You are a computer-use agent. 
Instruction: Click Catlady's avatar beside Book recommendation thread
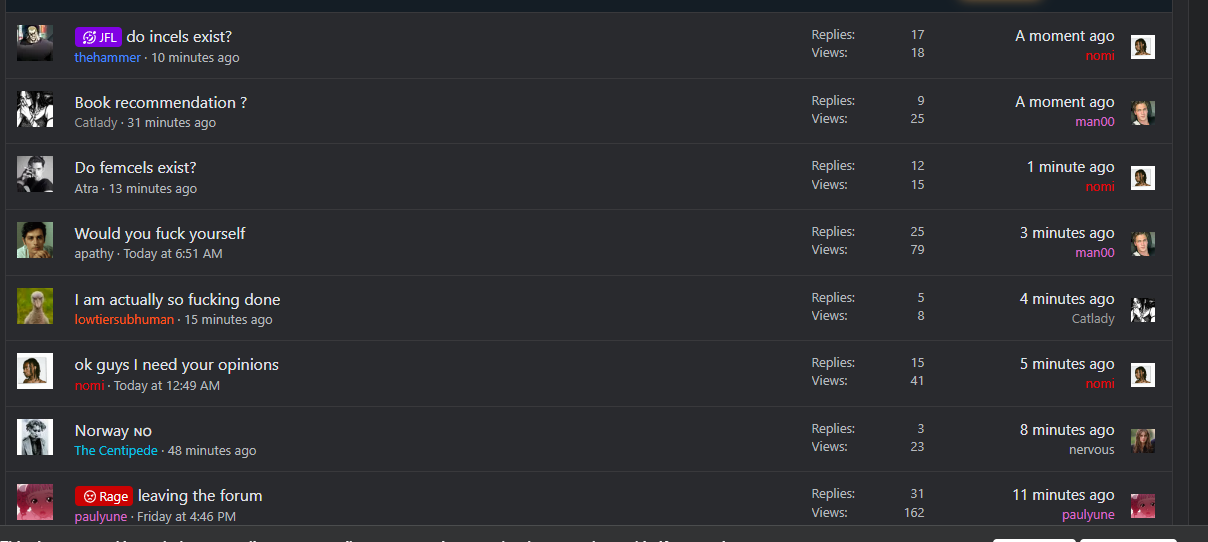coord(35,109)
